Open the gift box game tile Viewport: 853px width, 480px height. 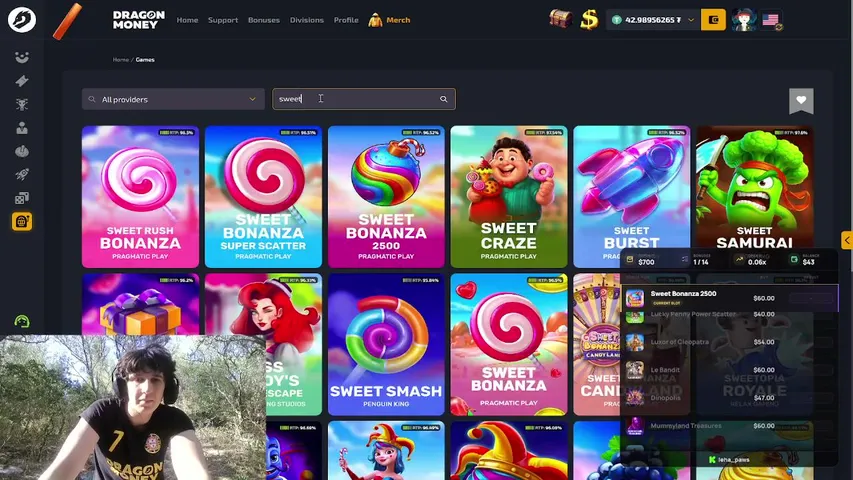[140, 304]
